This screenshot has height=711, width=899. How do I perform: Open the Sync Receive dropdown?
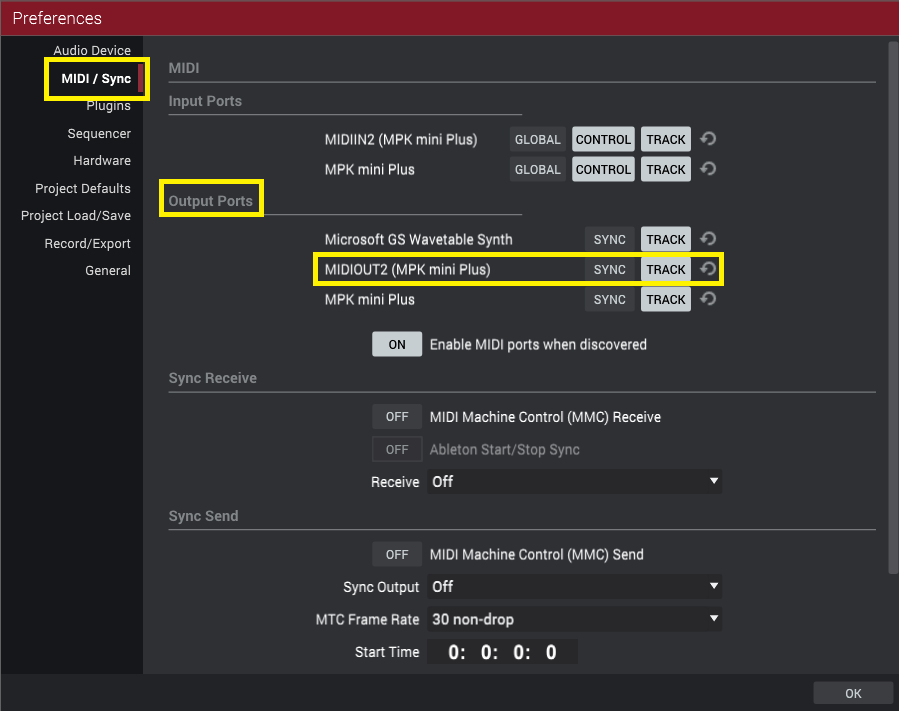click(x=574, y=481)
